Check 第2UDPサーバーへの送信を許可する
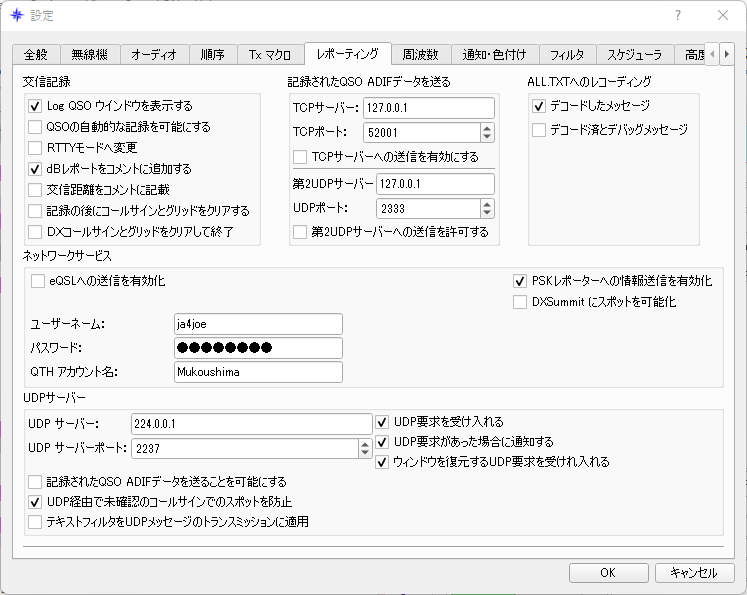The image size is (747, 595). [300, 232]
